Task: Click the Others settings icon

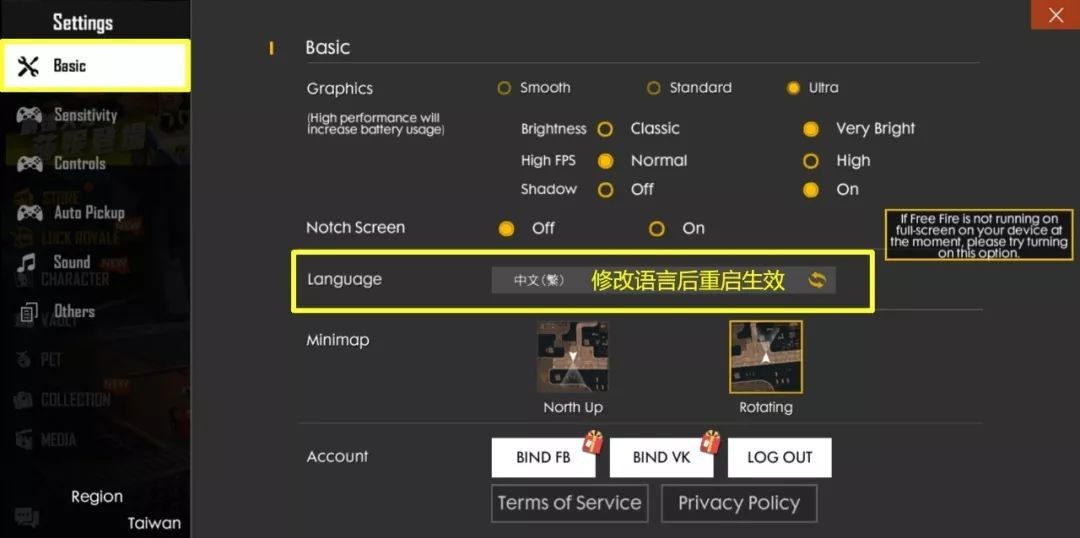Action: point(29,312)
